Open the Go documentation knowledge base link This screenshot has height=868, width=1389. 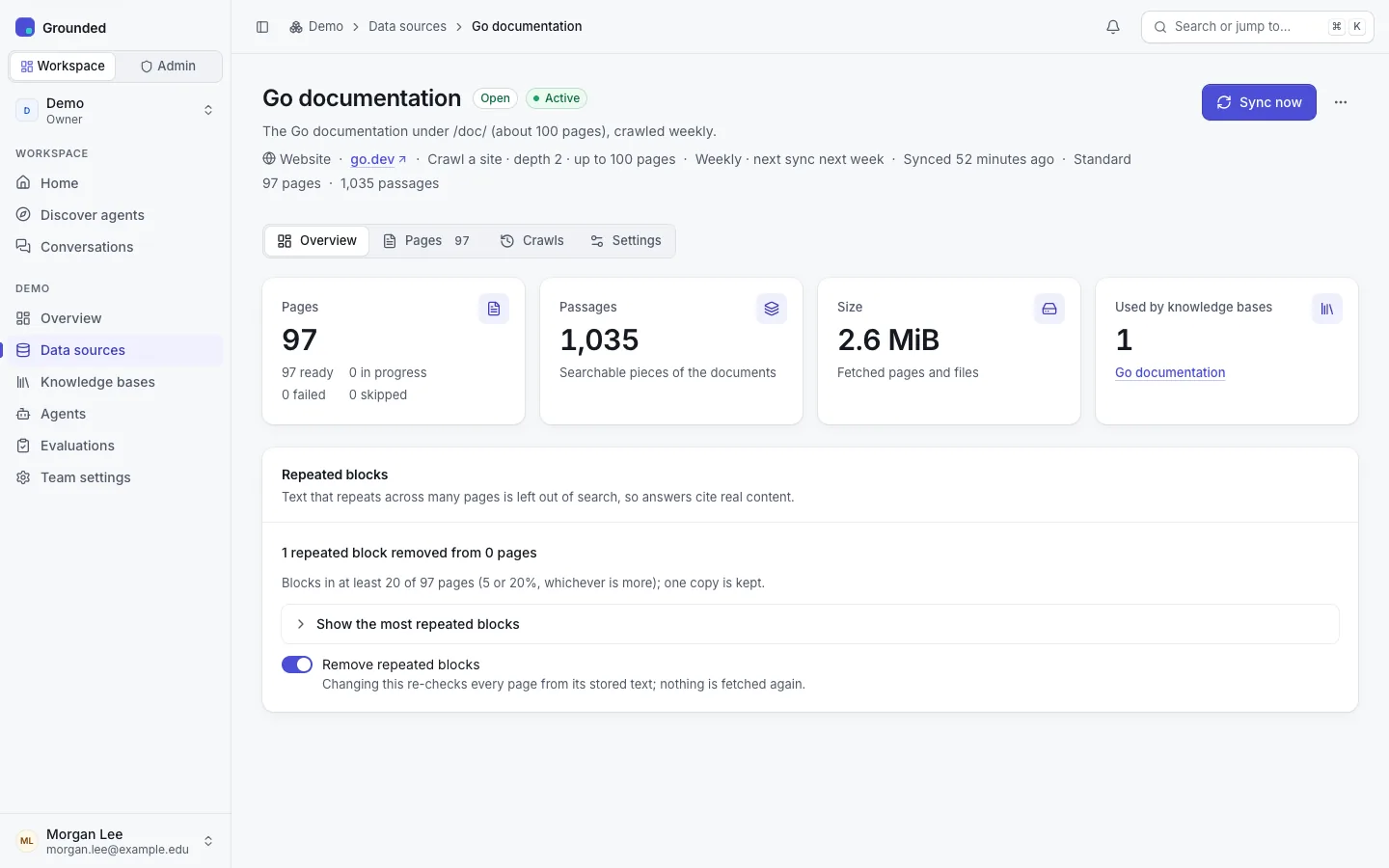click(1170, 372)
